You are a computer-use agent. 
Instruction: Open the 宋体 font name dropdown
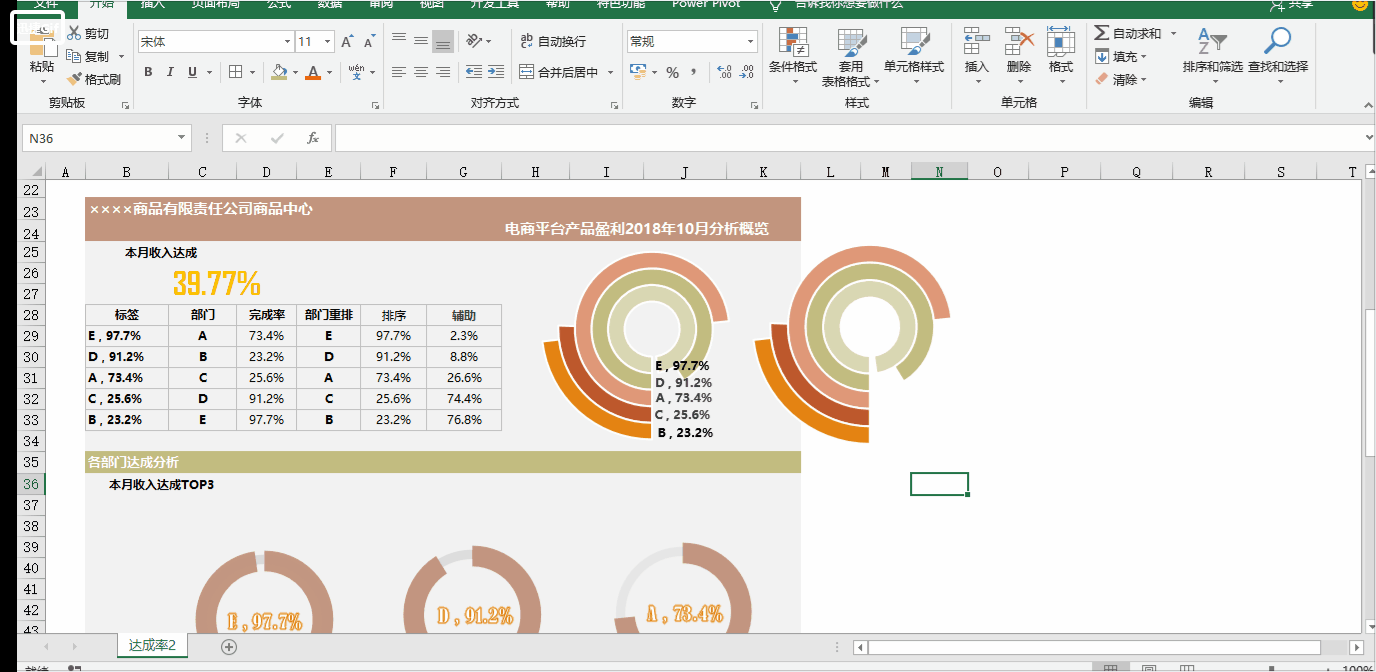(x=288, y=42)
